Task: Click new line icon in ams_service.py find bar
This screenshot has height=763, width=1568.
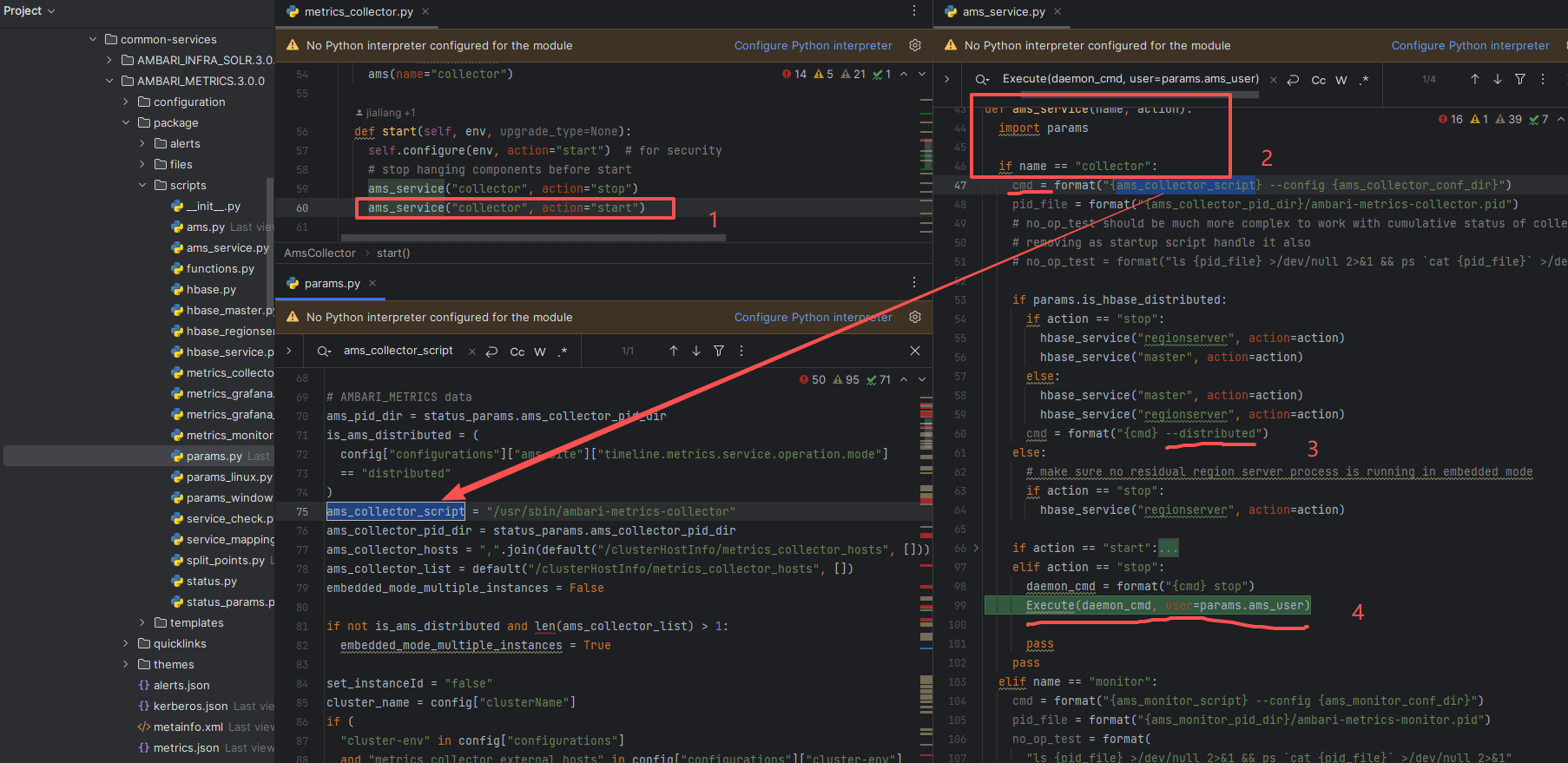Action: pos(1293,79)
